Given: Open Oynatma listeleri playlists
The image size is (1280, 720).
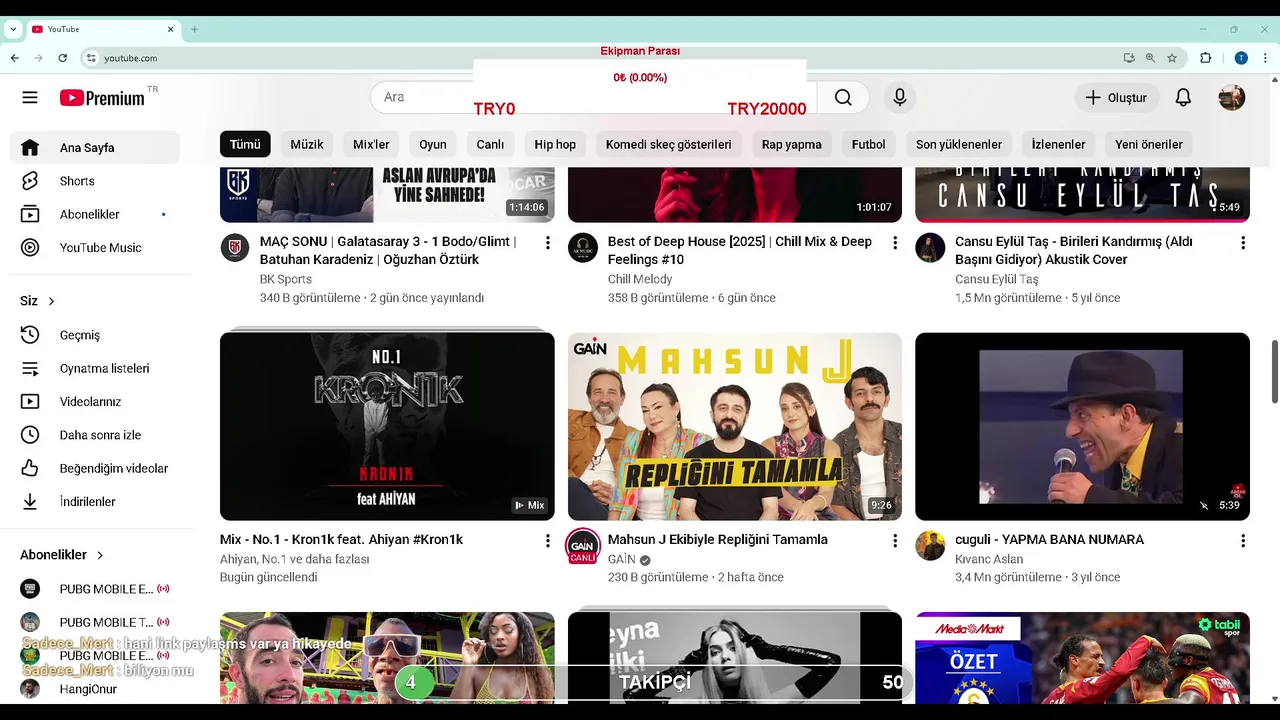Looking at the screenshot, I should pyautogui.click(x=95, y=368).
